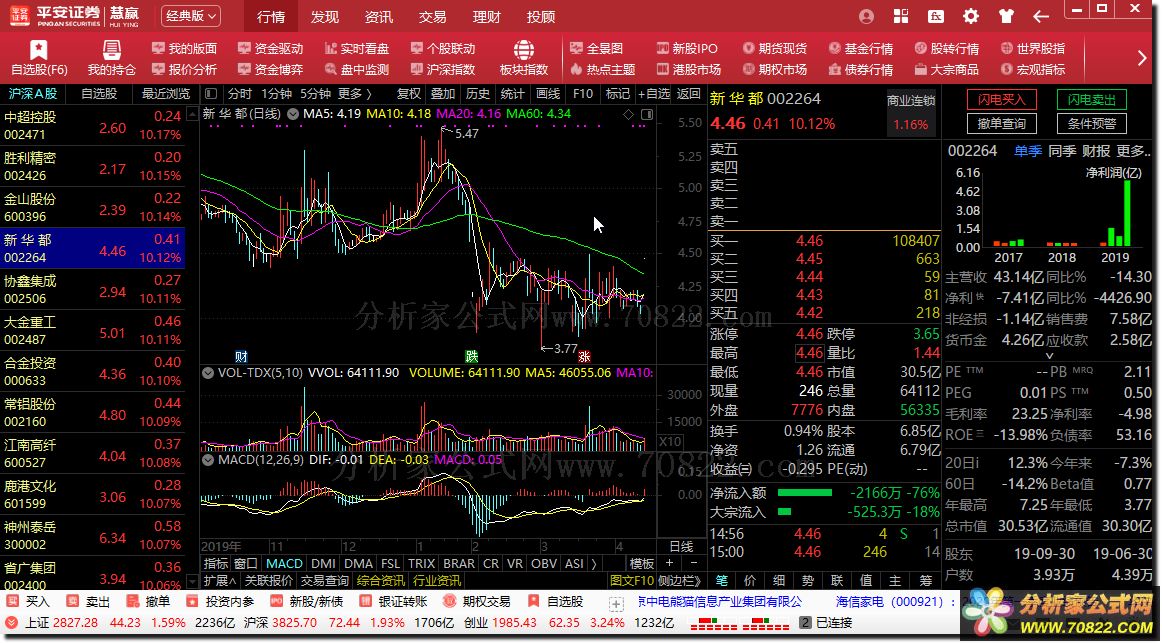Open the 经典版 version dropdown
Viewport: 1162px width, 643px height.
coord(190,16)
